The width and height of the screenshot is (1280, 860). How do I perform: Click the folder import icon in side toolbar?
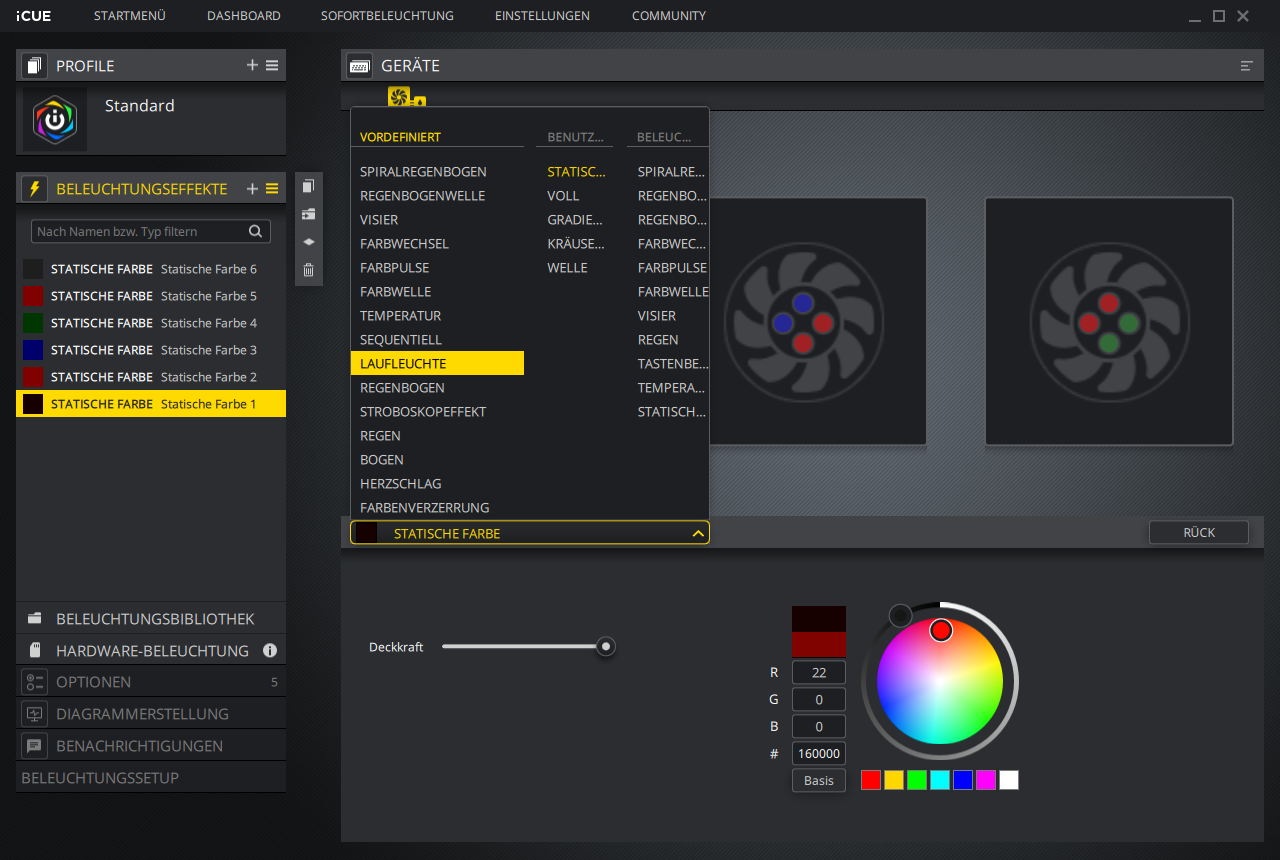308,214
